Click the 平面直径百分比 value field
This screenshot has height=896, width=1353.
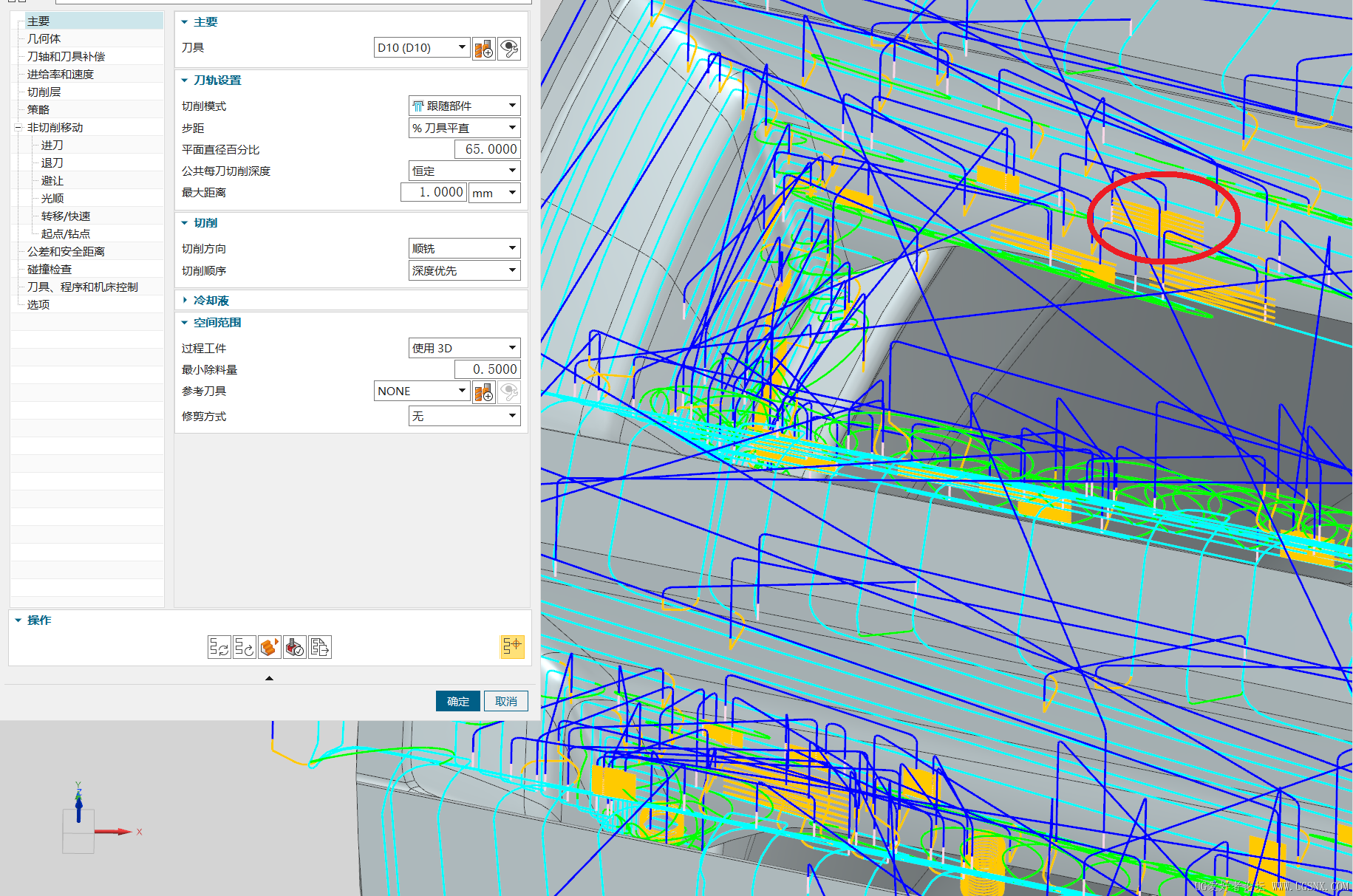pos(488,149)
